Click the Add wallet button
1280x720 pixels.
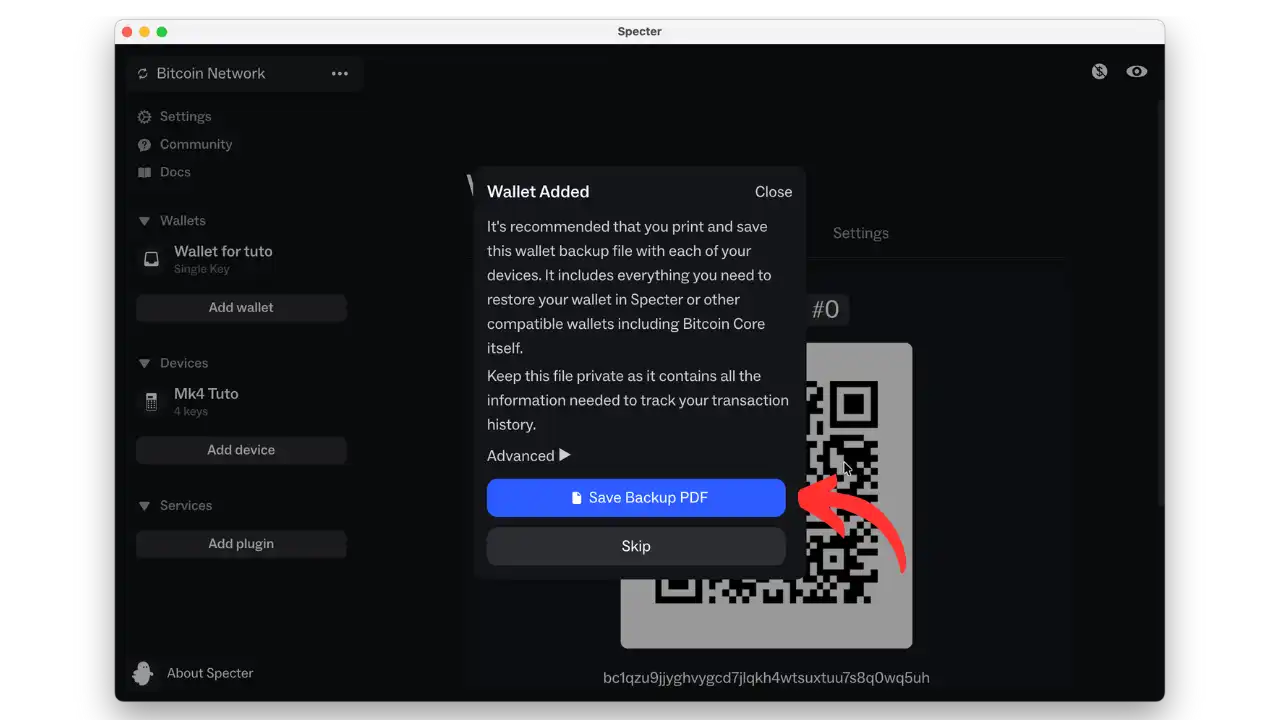click(x=241, y=308)
